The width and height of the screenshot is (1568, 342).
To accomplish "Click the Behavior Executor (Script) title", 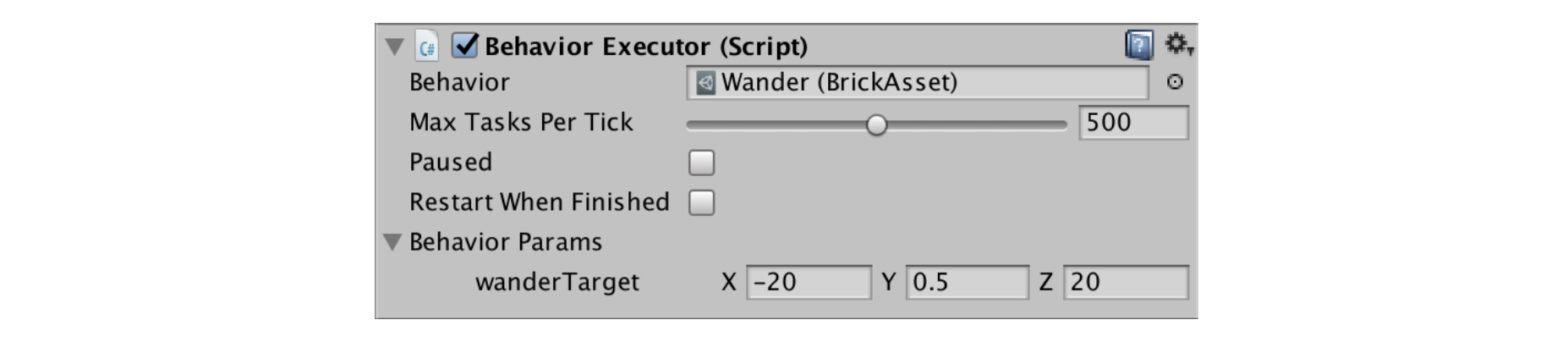I will coord(646,47).
